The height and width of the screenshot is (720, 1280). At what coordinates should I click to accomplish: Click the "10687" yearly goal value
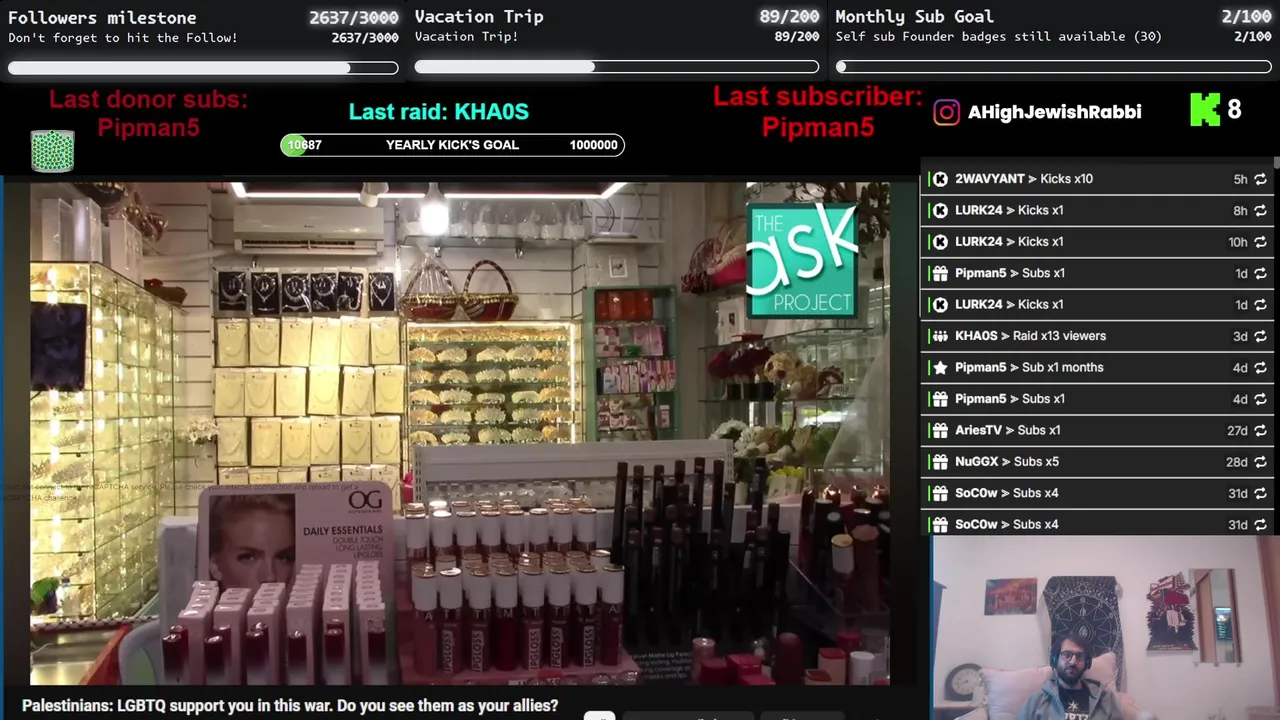point(304,145)
